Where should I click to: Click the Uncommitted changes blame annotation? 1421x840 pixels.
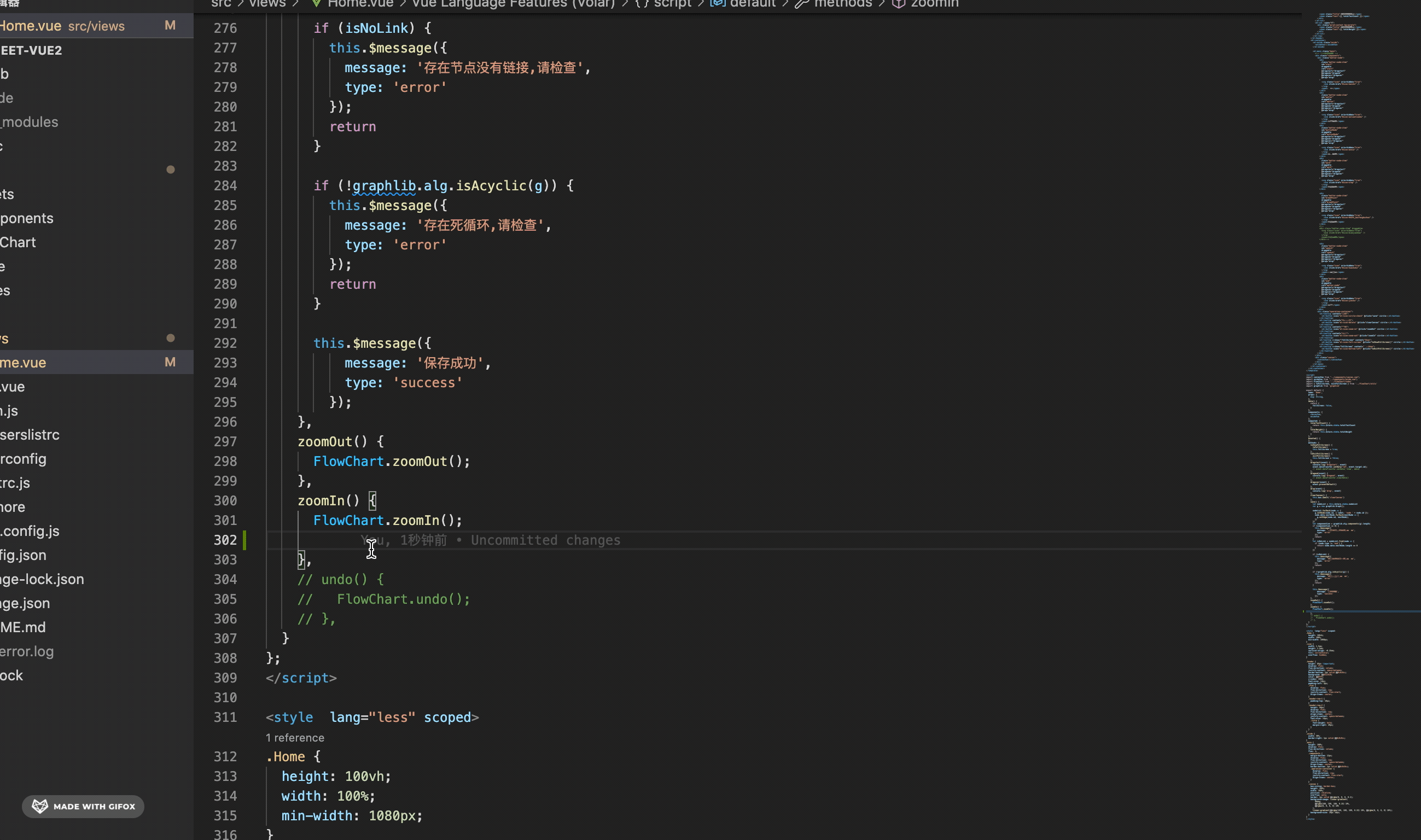[545, 540]
